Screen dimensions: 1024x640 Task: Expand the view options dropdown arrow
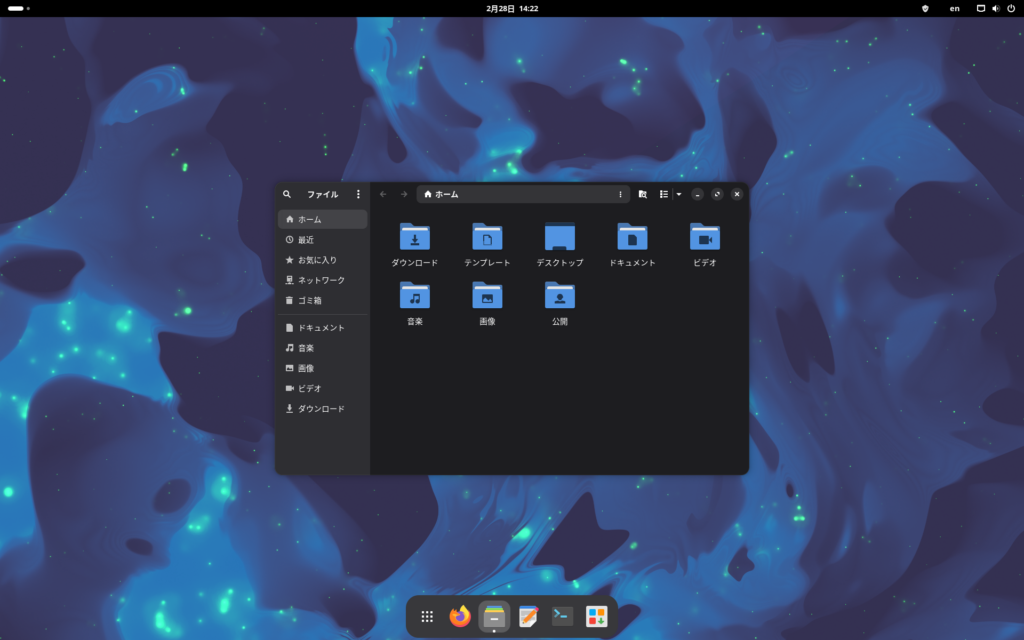679,194
